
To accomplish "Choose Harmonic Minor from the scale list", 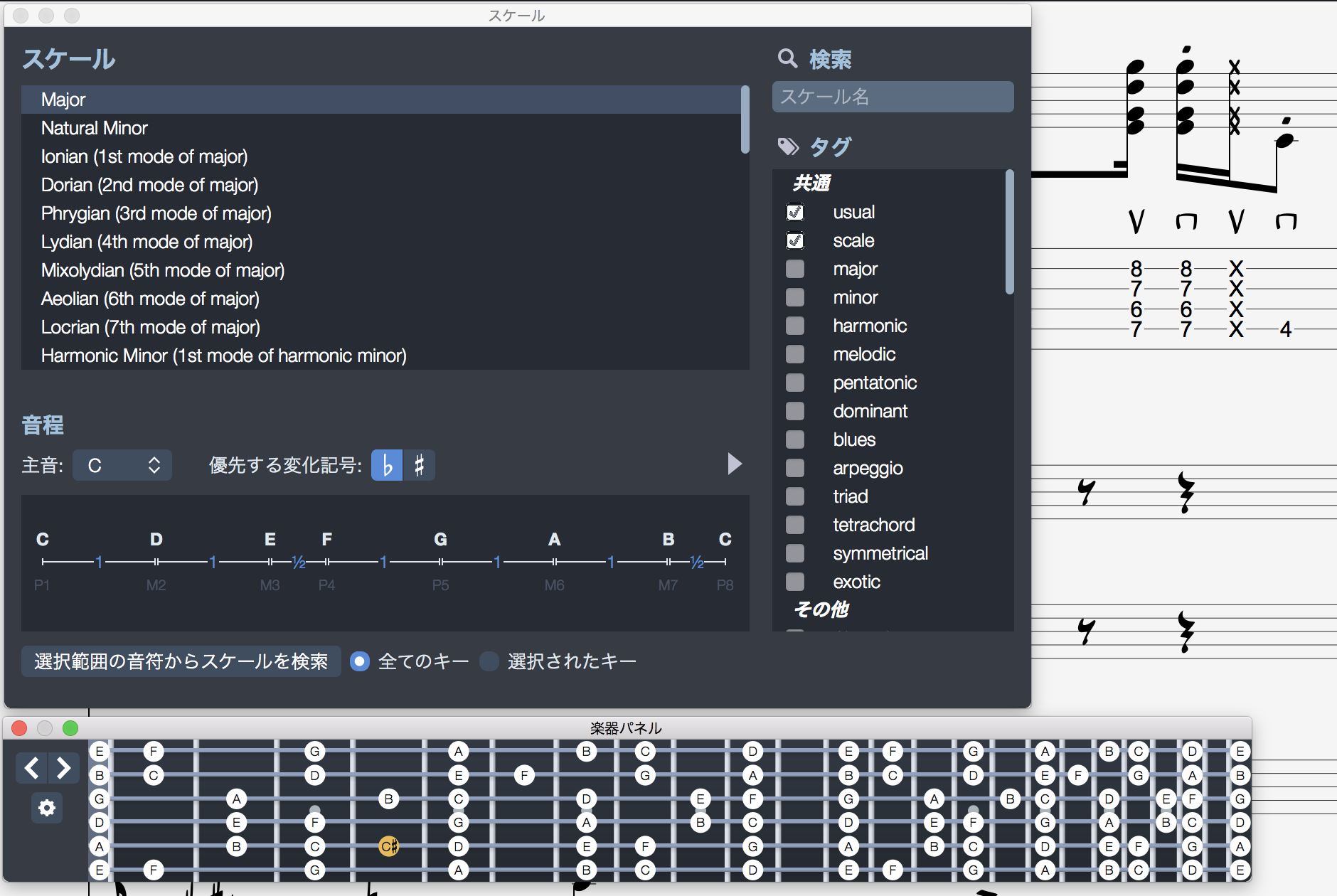I will click(x=223, y=356).
